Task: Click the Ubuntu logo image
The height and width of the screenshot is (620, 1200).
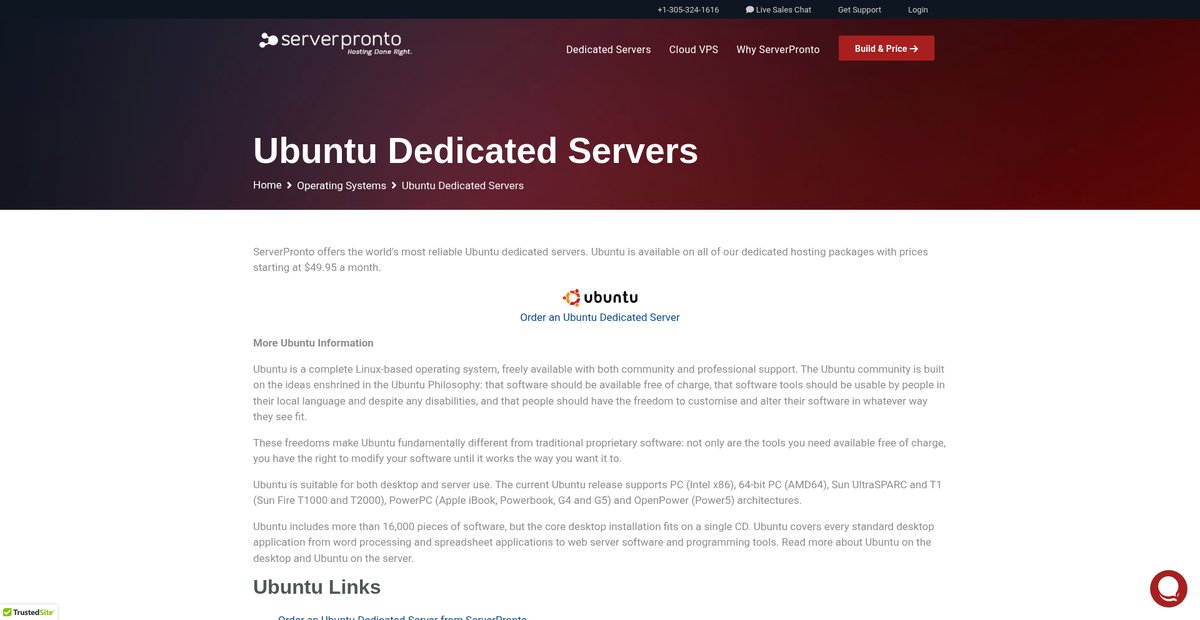Action: pos(600,297)
